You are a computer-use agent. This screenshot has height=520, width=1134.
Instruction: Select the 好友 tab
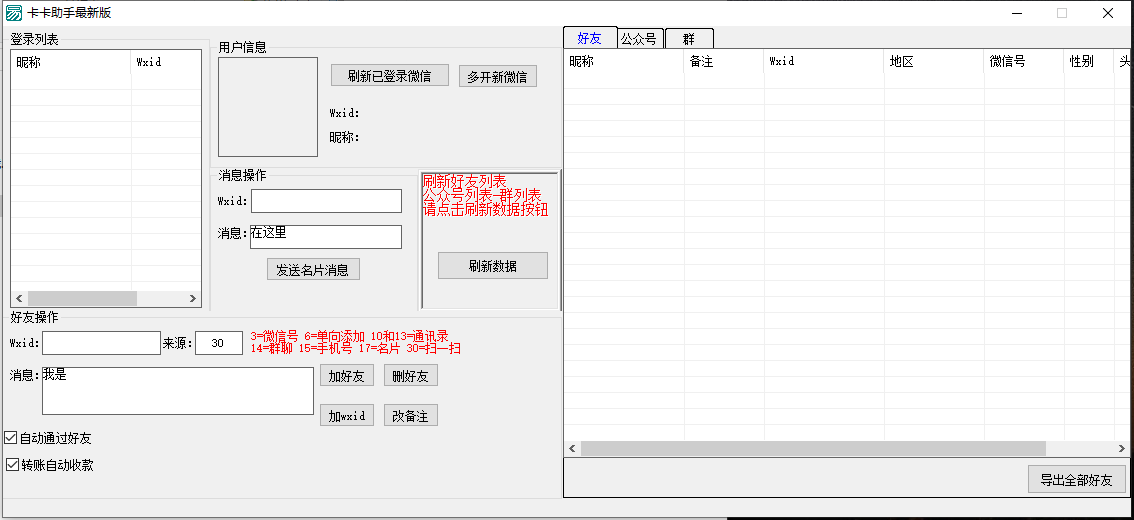(x=590, y=39)
